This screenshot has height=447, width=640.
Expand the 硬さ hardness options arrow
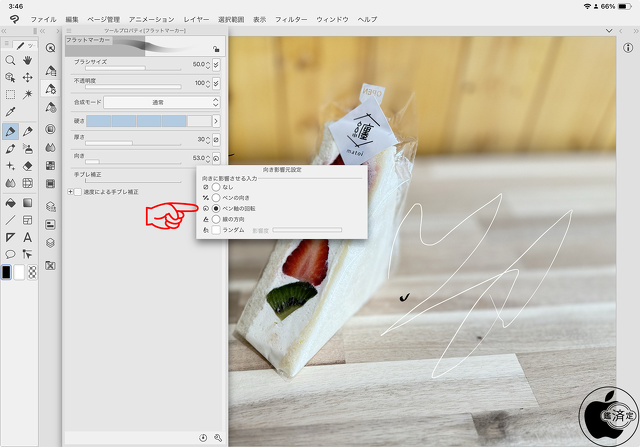click(216, 120)
